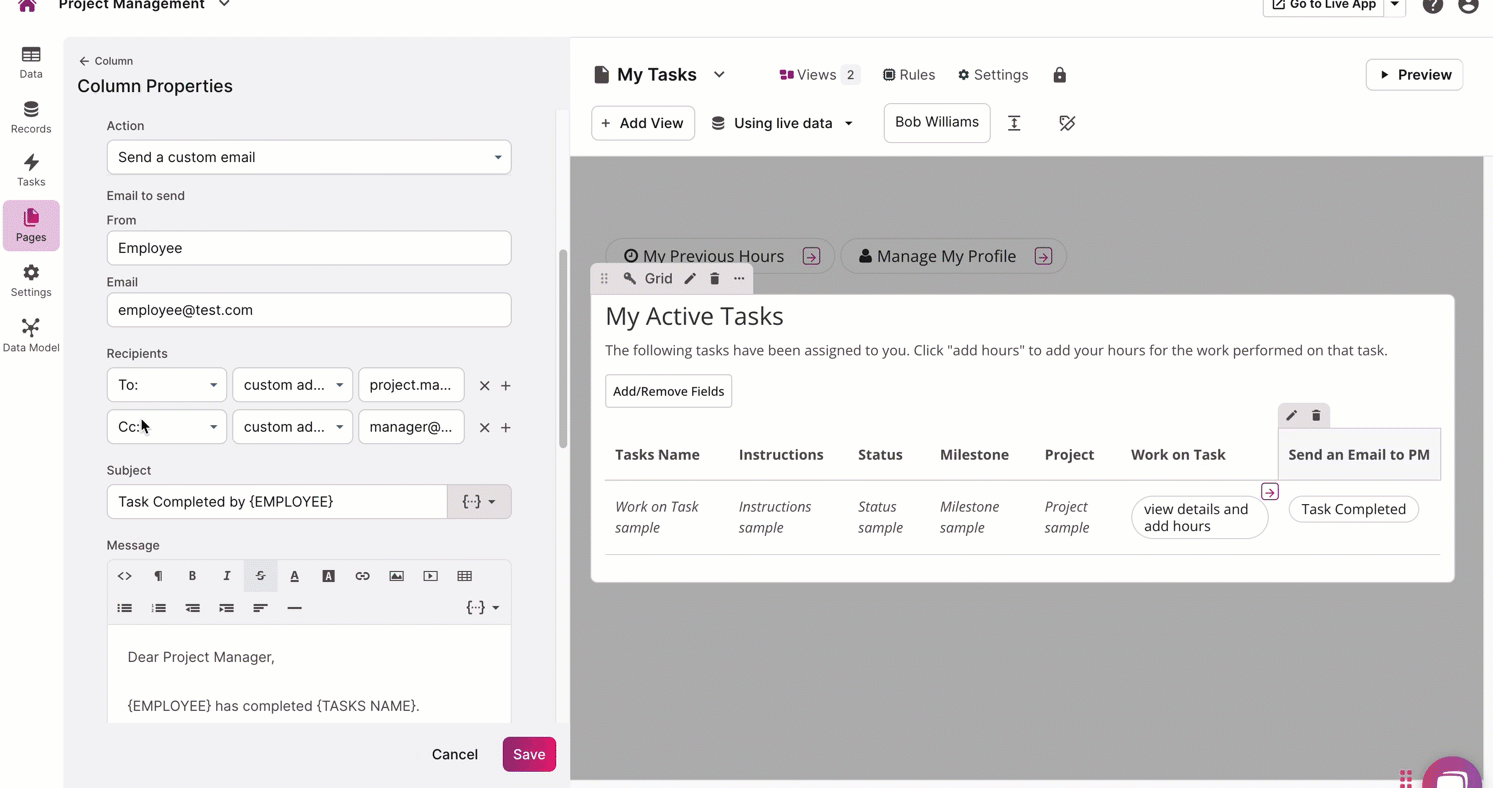
Task: Open the To: recipient type dropdown
Action: pos(166,385)
